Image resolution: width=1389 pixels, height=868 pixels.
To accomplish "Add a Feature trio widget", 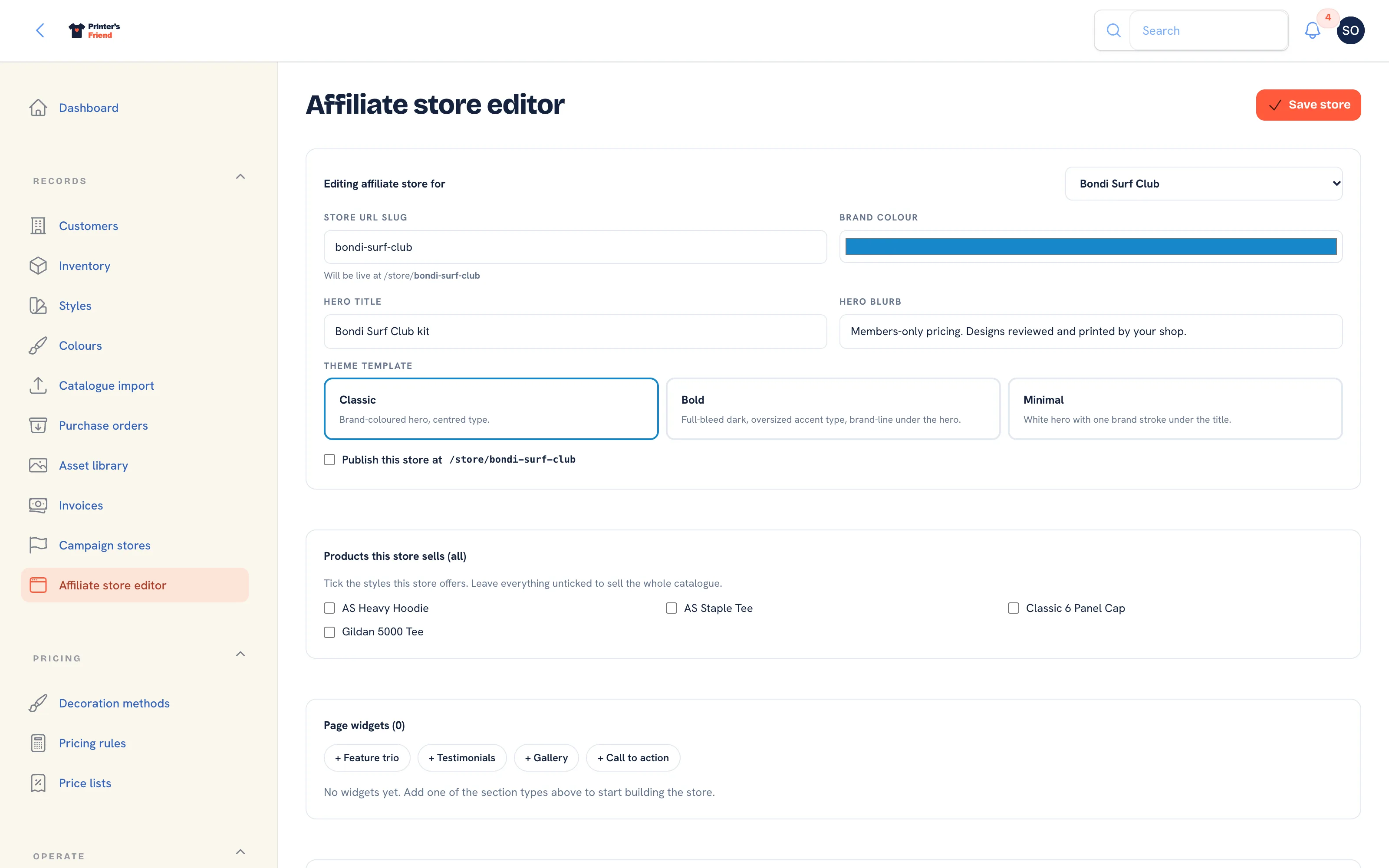I will point(367,758).
